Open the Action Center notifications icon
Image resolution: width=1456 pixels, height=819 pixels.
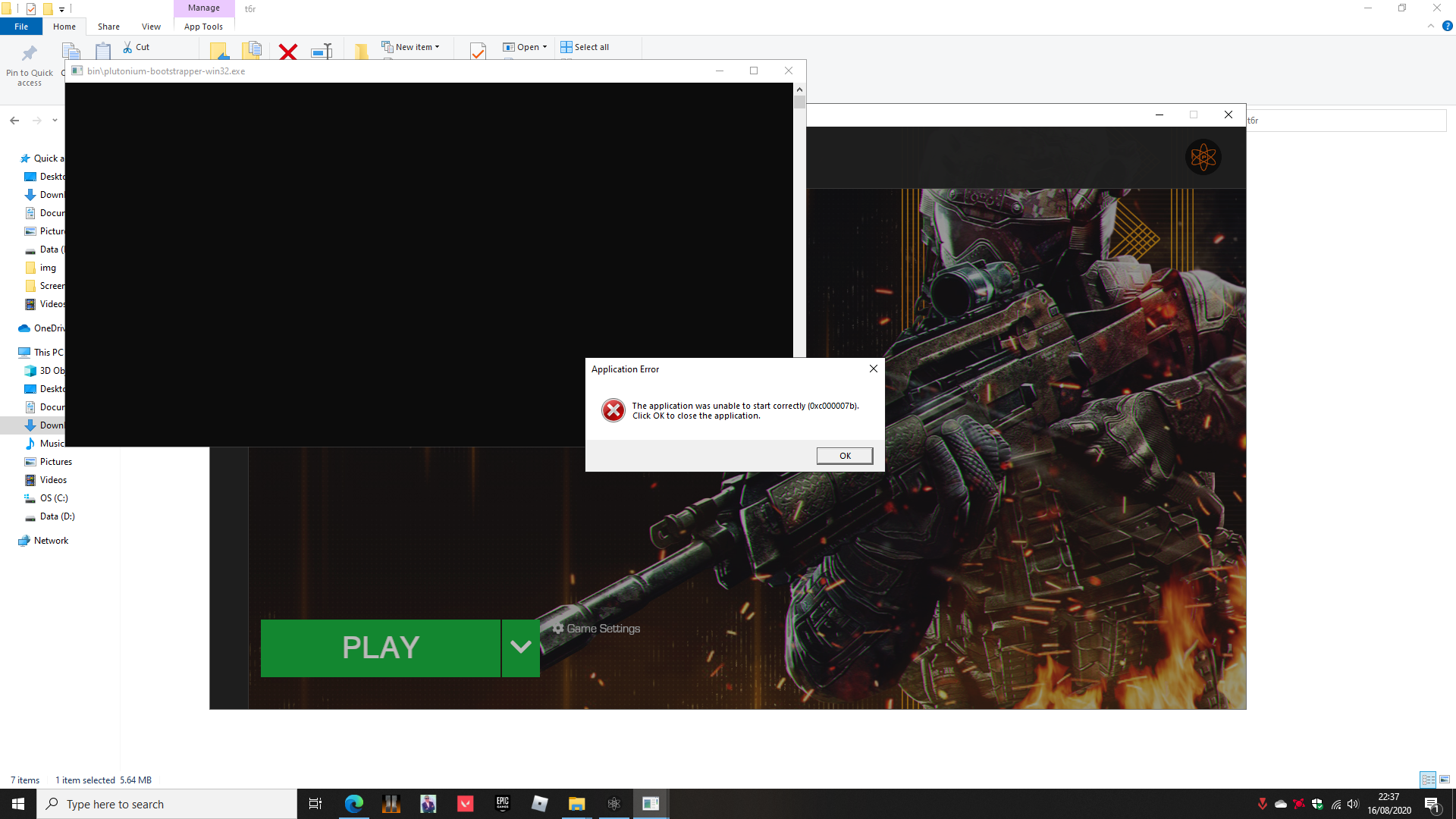coord(1432,804)
